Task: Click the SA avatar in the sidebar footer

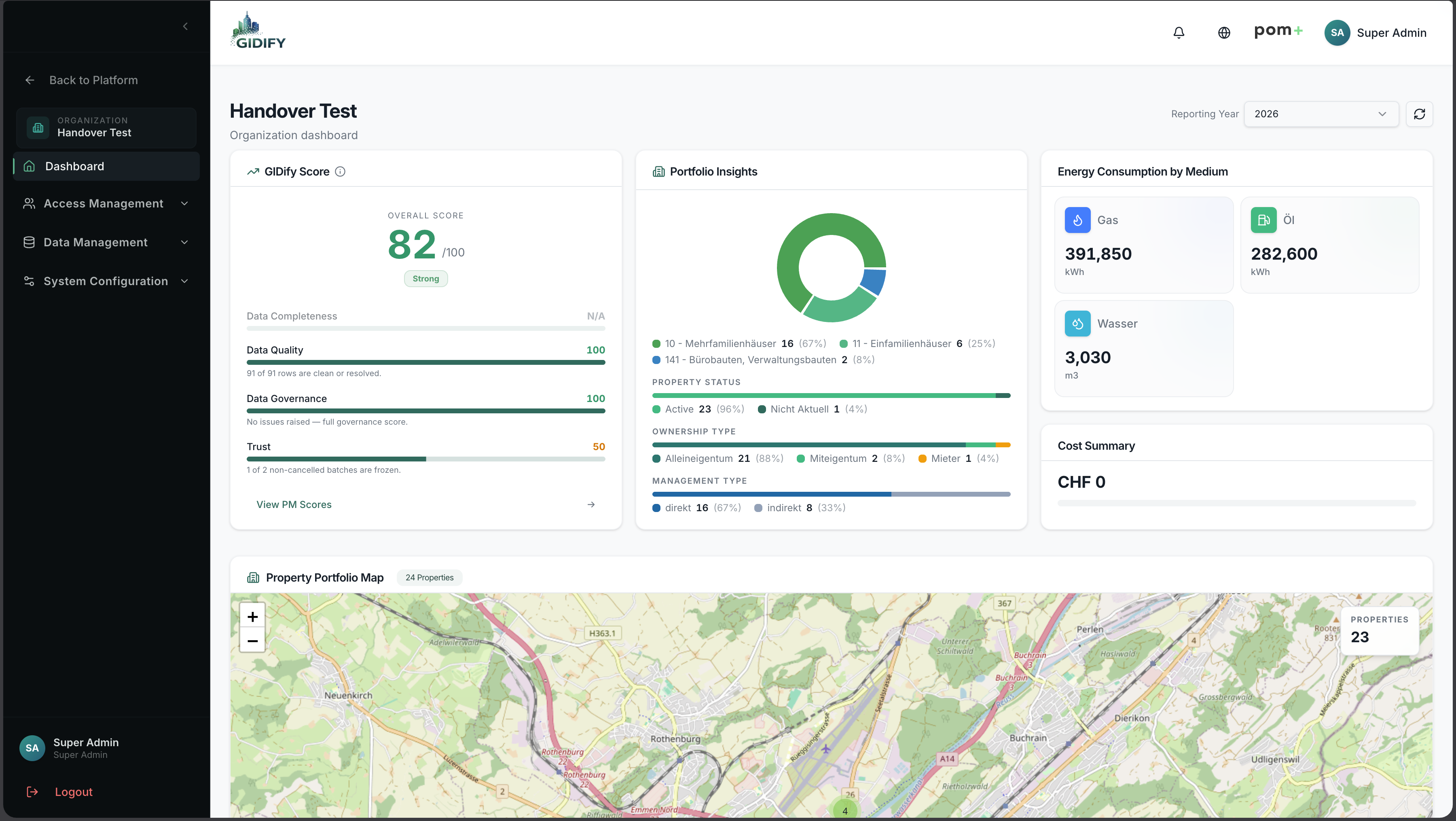Action: pyautogui.click(x=32, y=748)
